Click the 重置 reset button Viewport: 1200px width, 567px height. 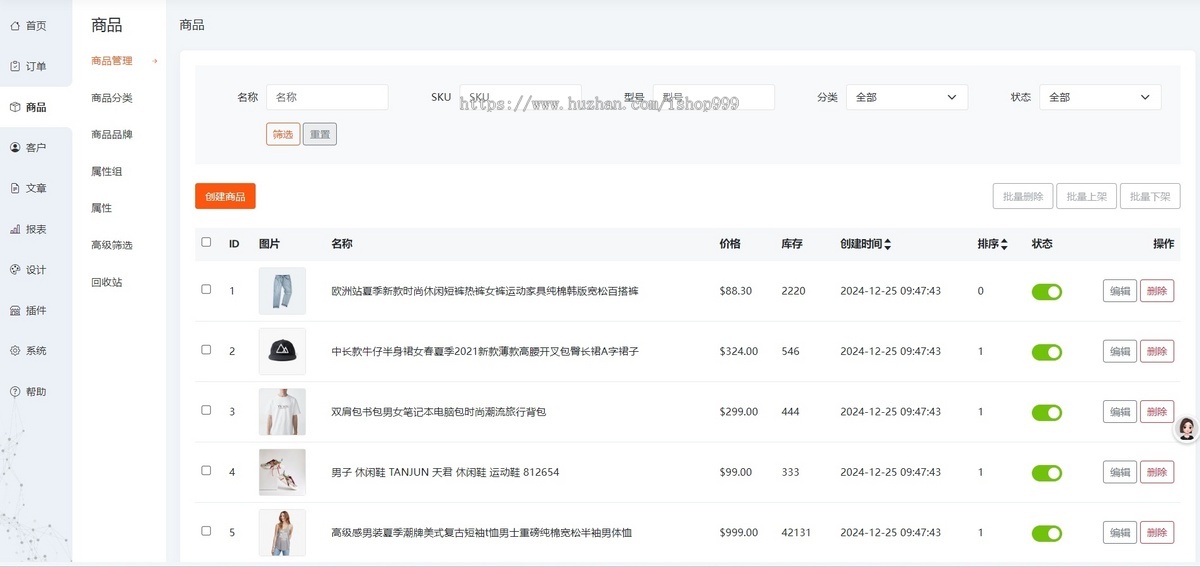click(320, 134)
